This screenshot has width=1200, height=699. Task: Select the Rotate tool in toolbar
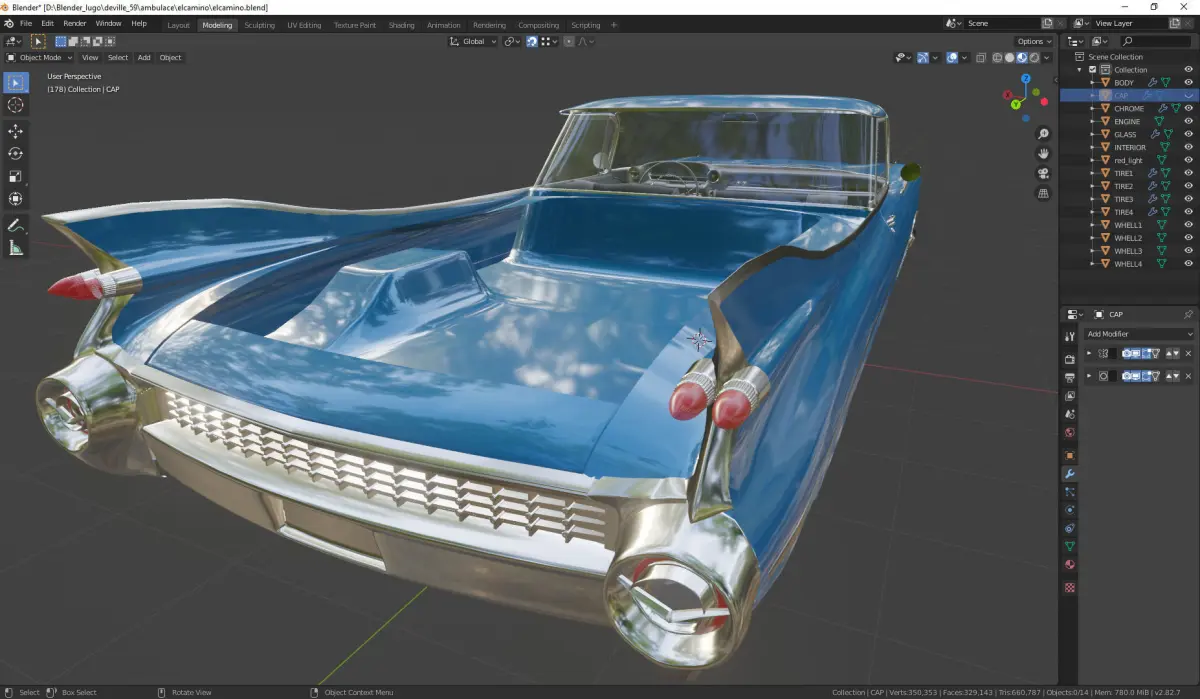[16, 153]
